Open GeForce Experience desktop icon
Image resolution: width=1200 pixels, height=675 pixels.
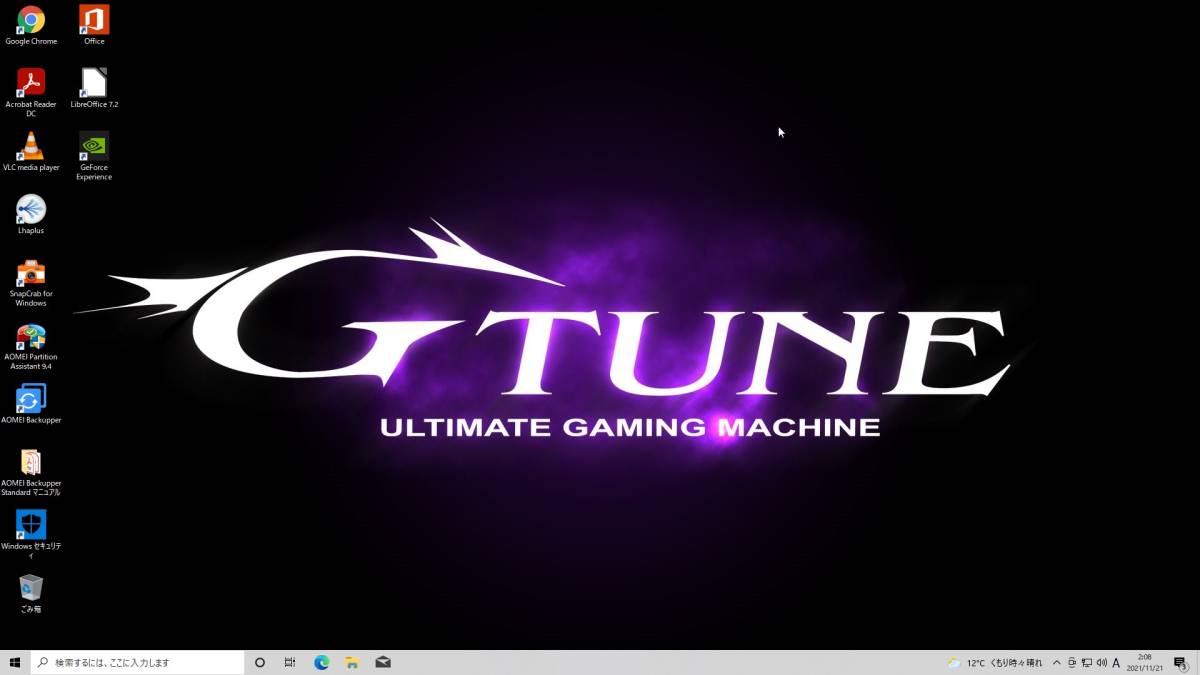pos(94,156)
